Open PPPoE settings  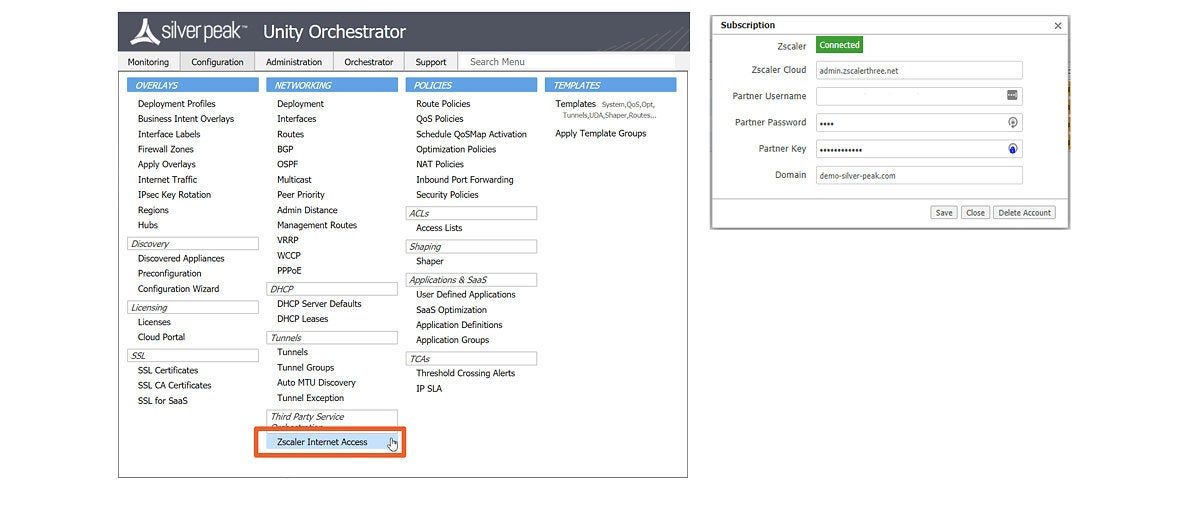[289, 271]
